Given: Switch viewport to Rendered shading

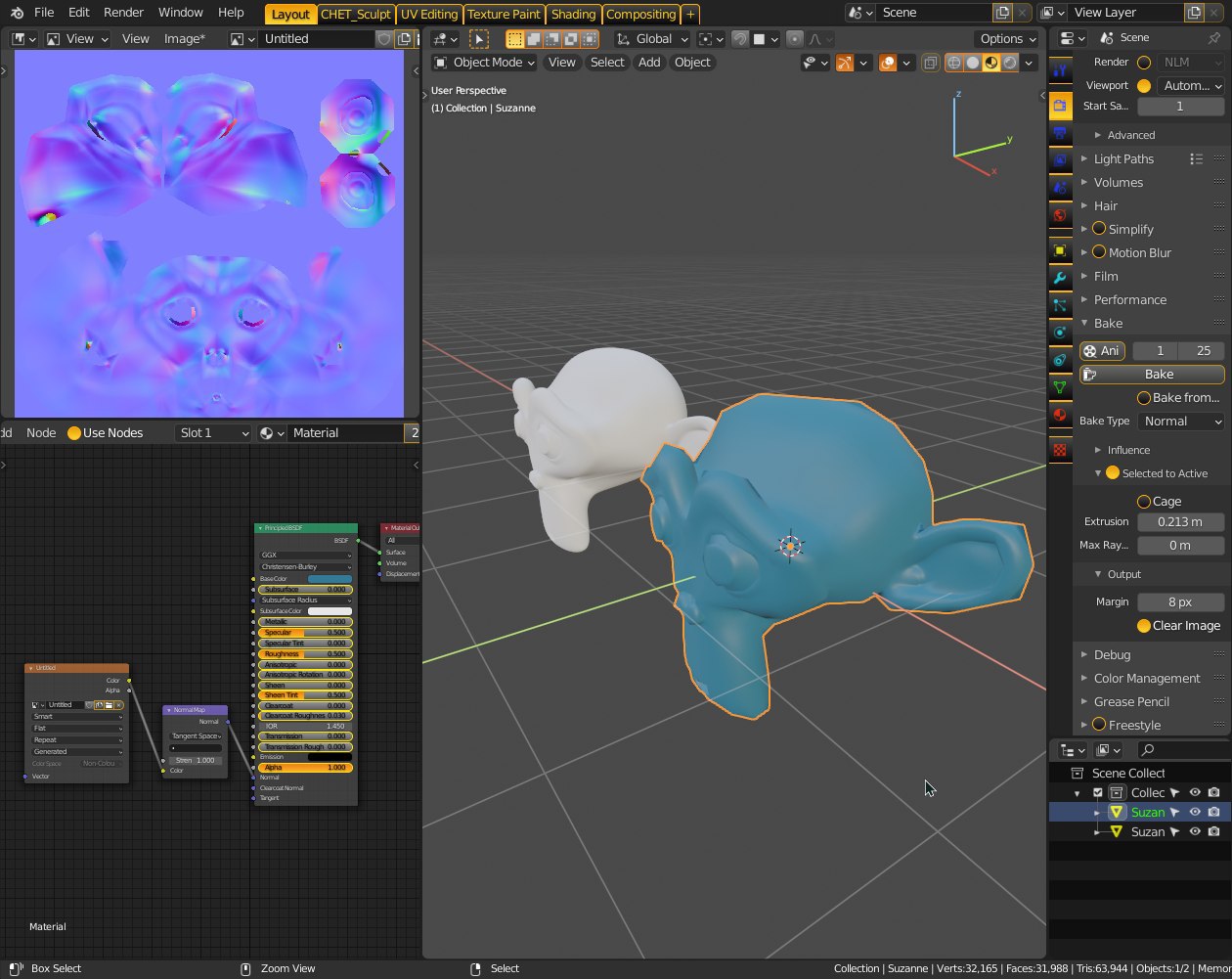Looking at the screenshot, I should click(1010, 63).
